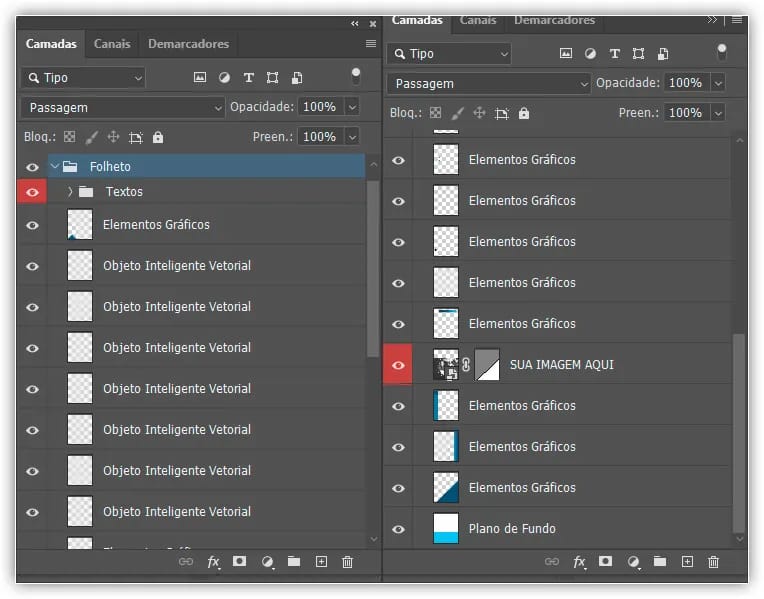Click create new group folder icon in the right panel
Viewport: 764px width, 599px height.
(660, 562)
